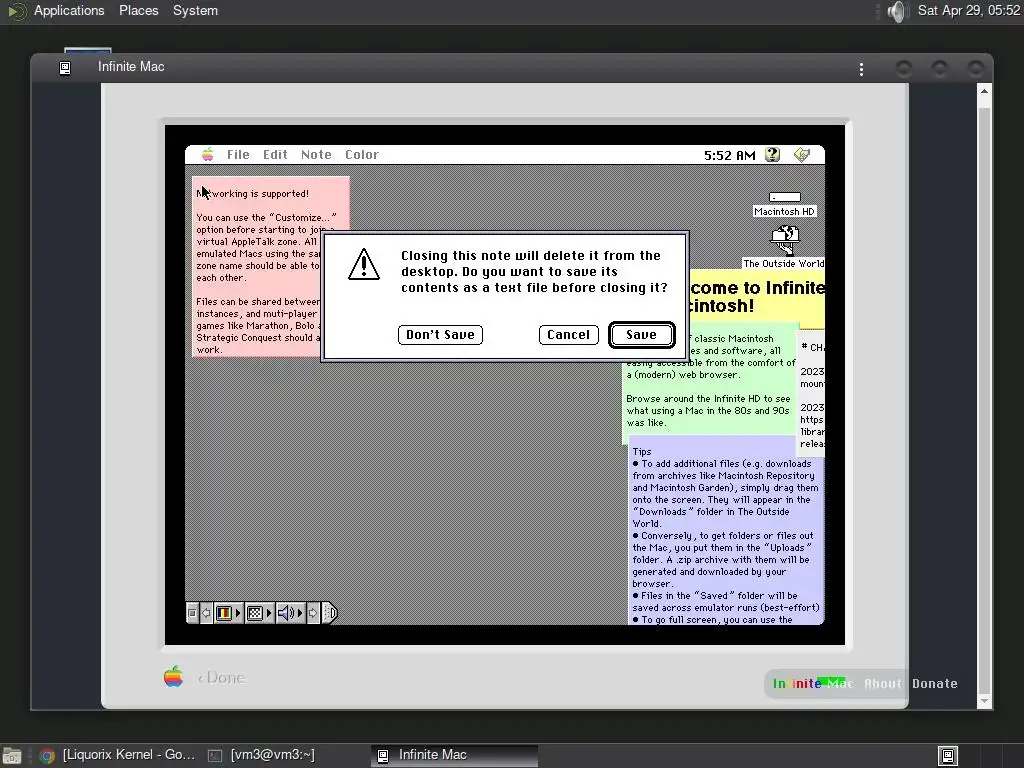Click the Done link below the screen
Image resolution: width=1024 pixels, height=768 pixels.
221,678
